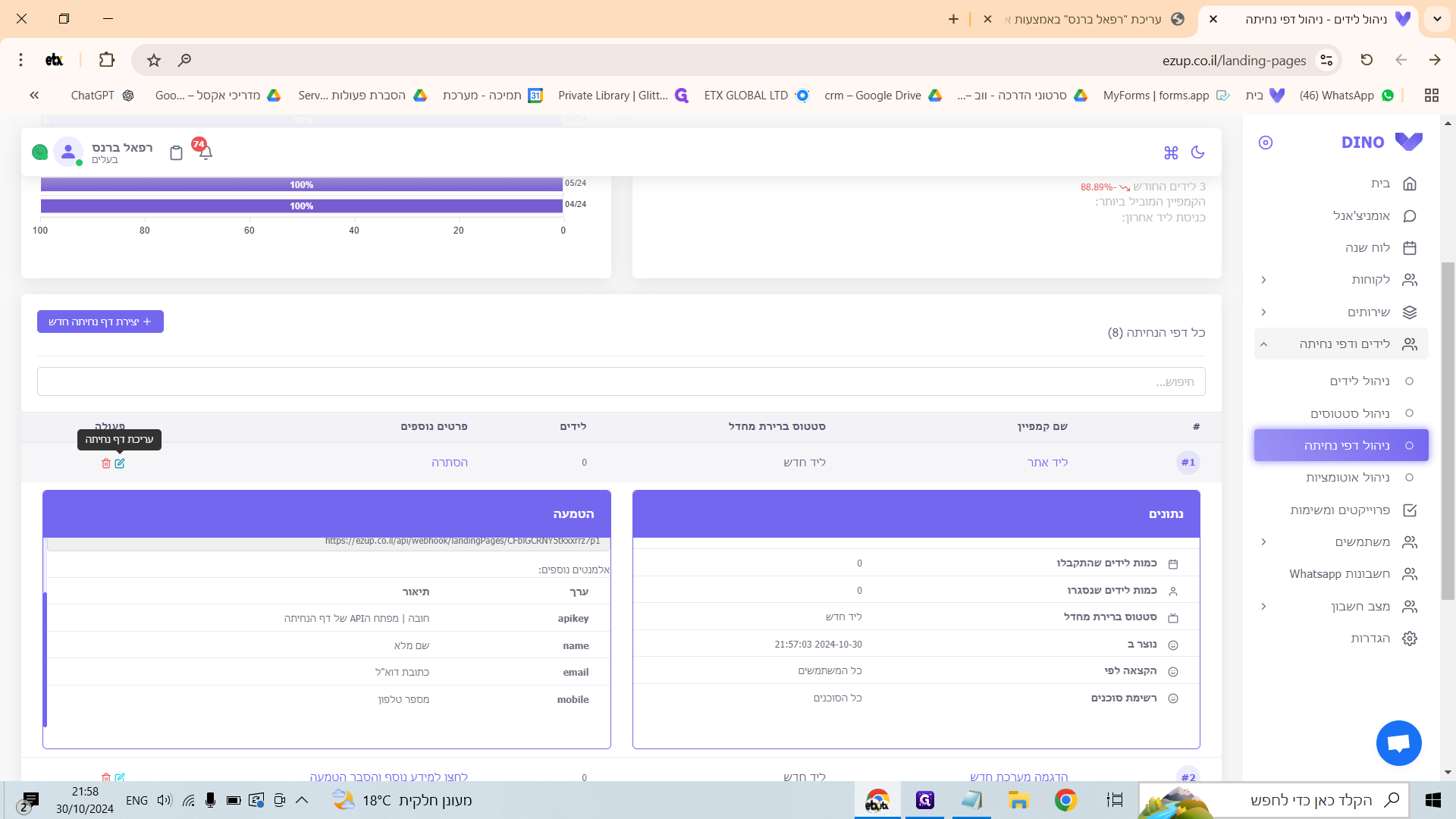
Task: Click the webhook URL field in הטמעה
Action: [328, 542]
